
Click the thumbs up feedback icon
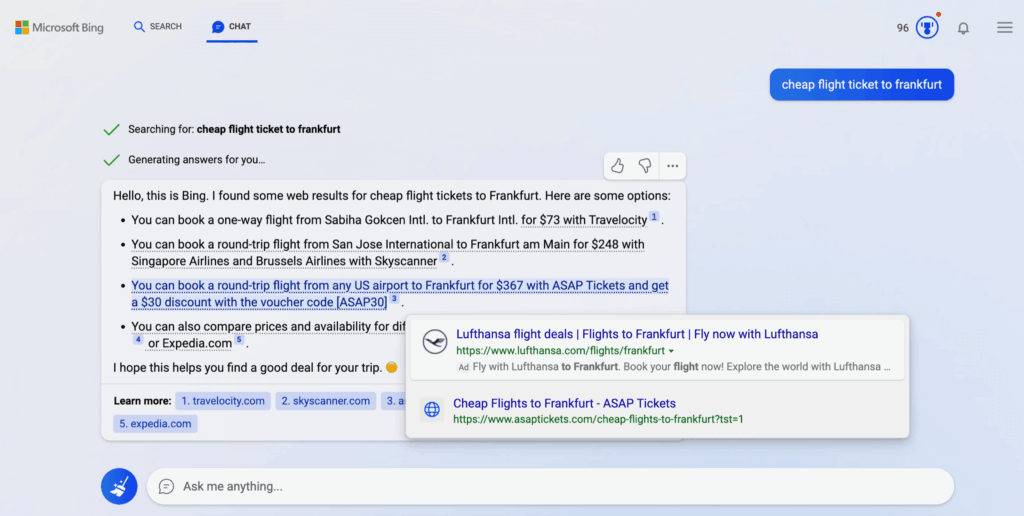click(x=617, y=166)
